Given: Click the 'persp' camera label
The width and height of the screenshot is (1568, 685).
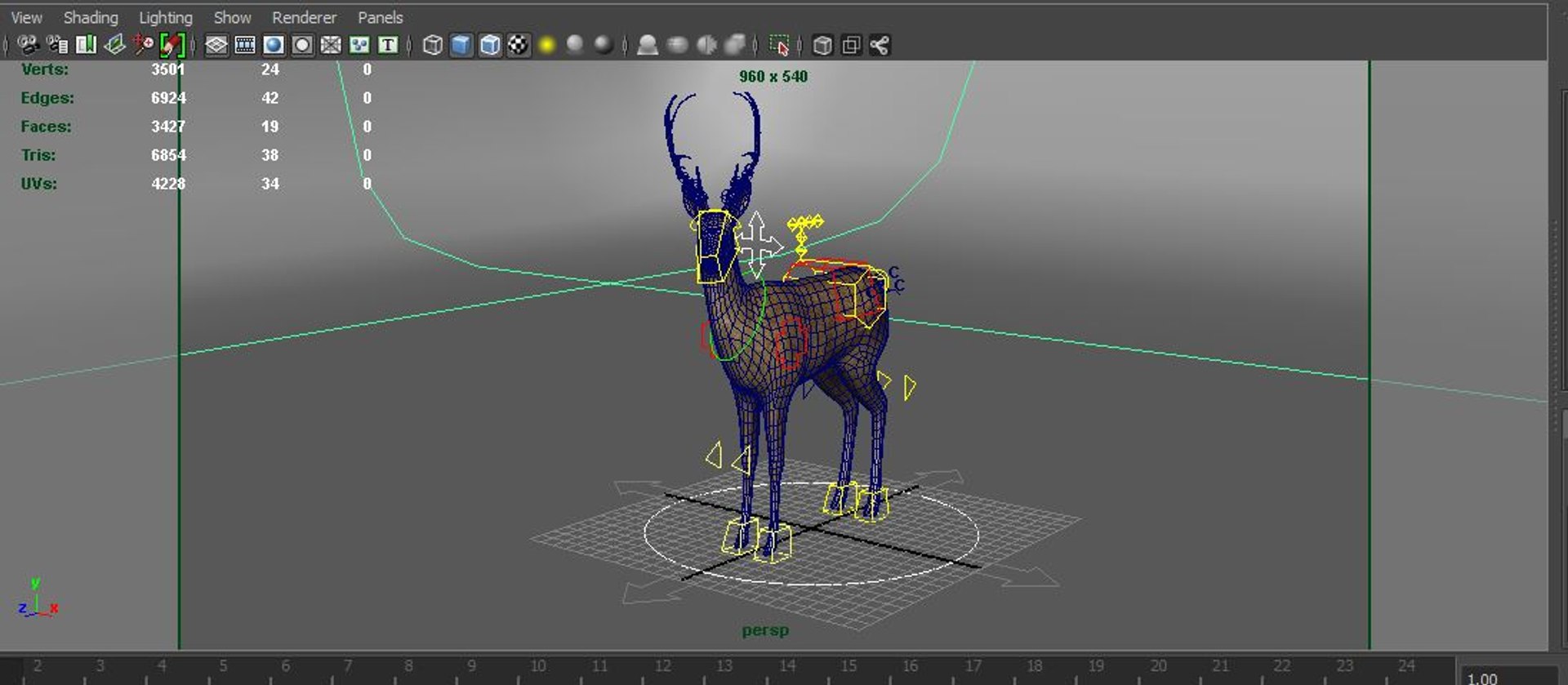Looking at the screenshot, I should coord(765,630).
